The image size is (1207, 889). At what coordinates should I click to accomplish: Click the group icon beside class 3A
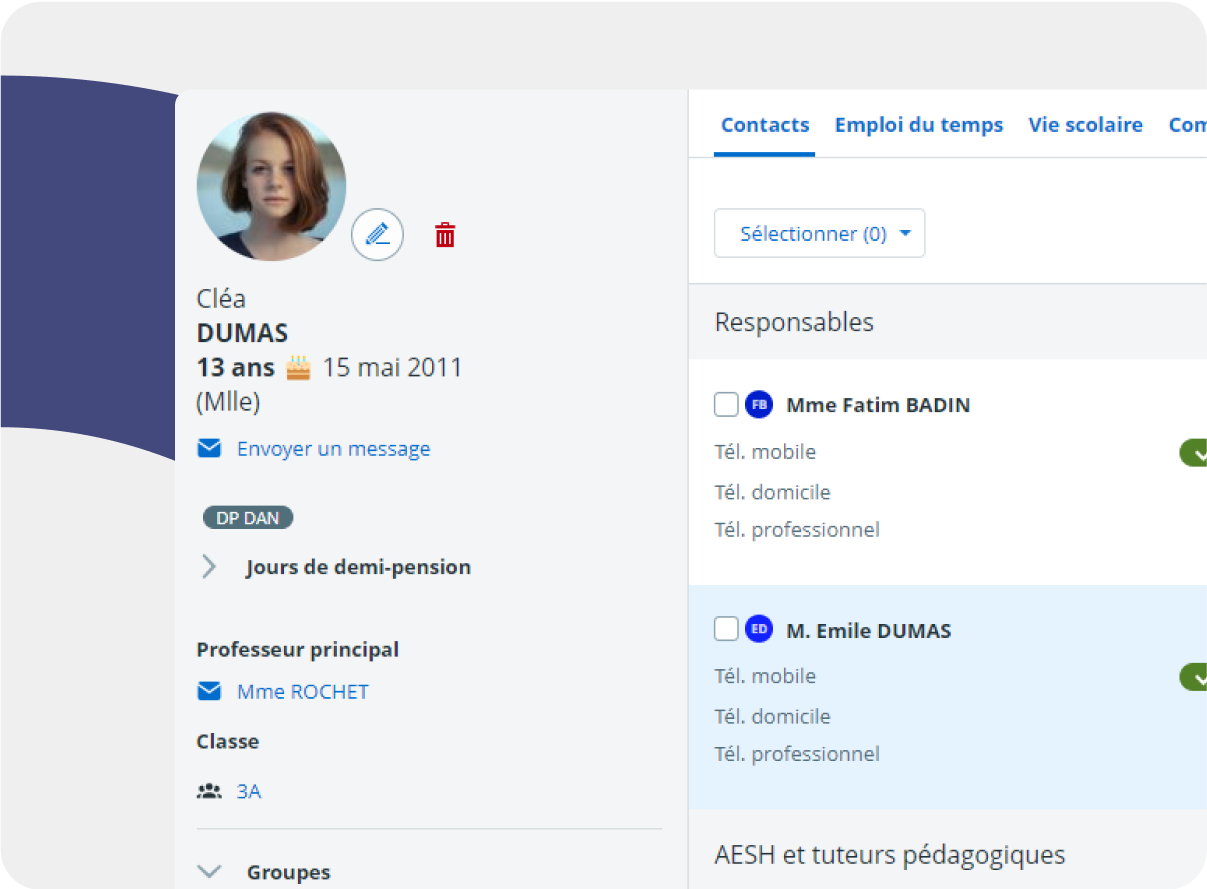pyautogui.click(x=209, y=791)
